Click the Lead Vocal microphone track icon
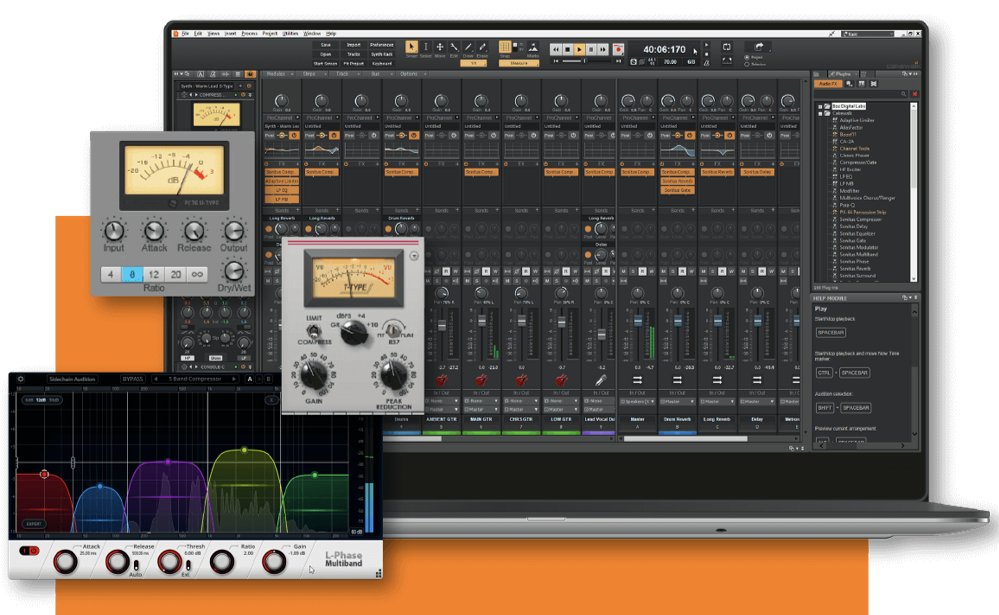This screenshot has height=615, width=999. click(600, 380)
